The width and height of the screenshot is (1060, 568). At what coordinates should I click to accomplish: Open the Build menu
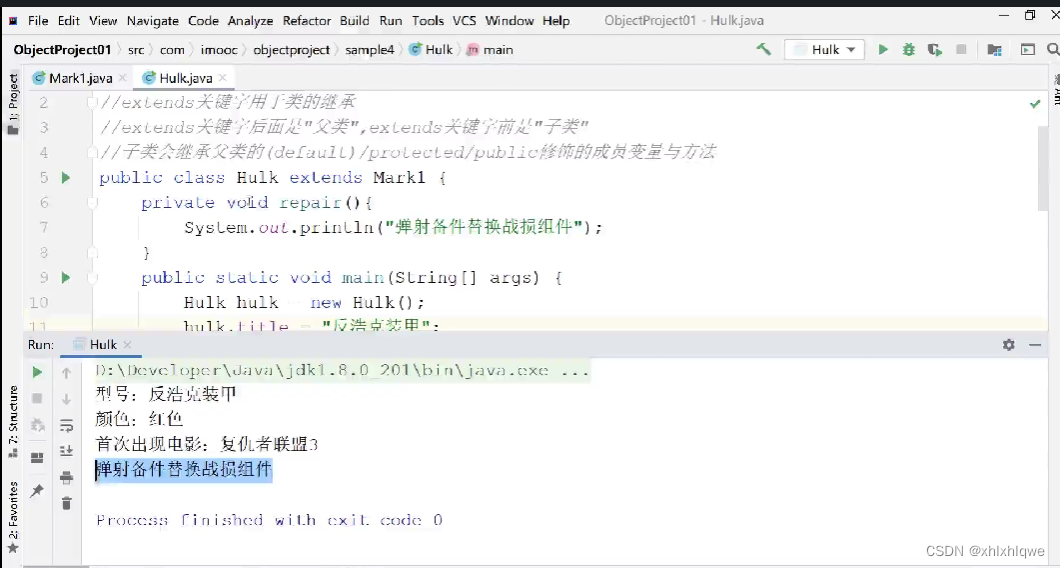coord(354,21)
